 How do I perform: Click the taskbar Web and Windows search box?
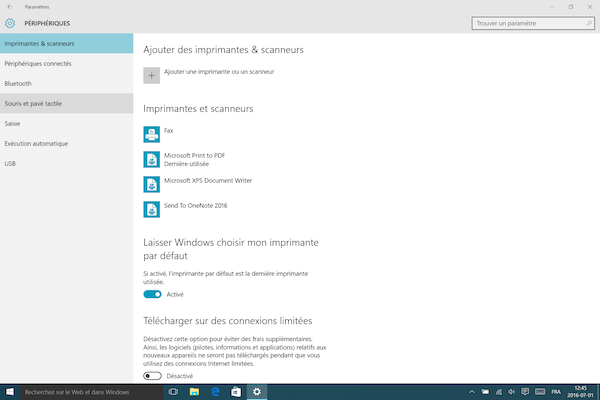(91, 392)
